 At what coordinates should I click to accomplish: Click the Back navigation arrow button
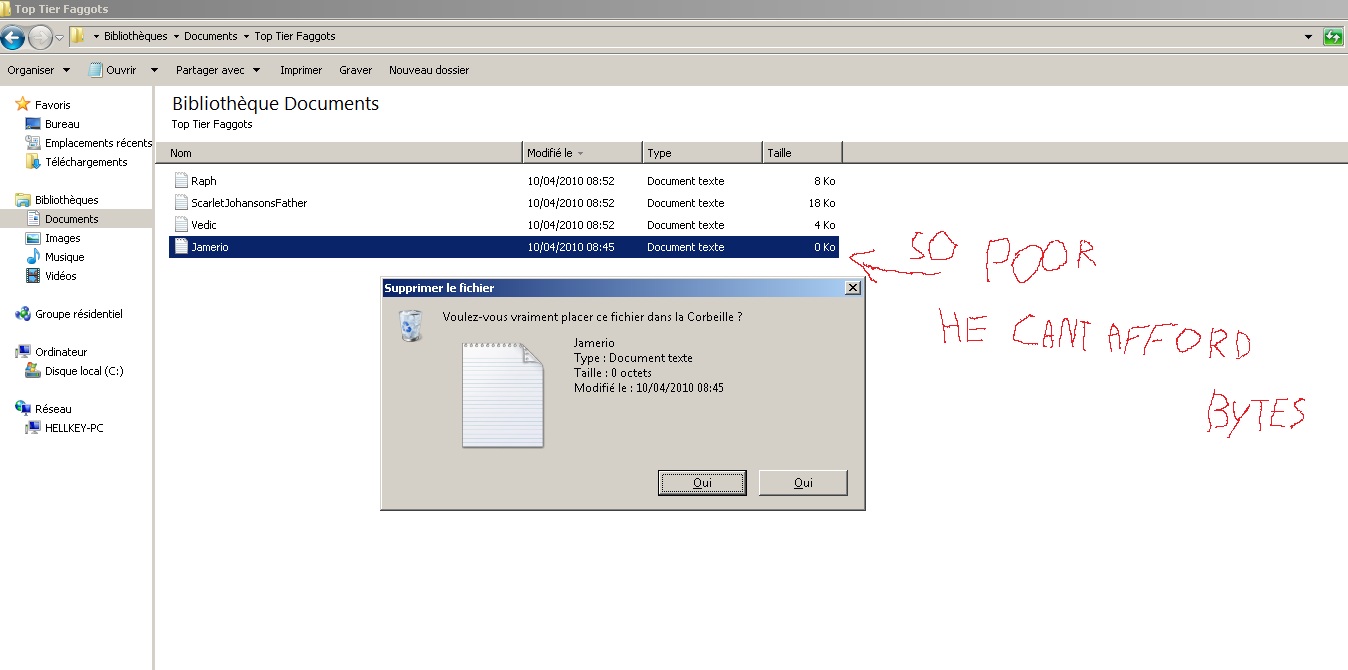pyautogui.click(x=13, y=37)
